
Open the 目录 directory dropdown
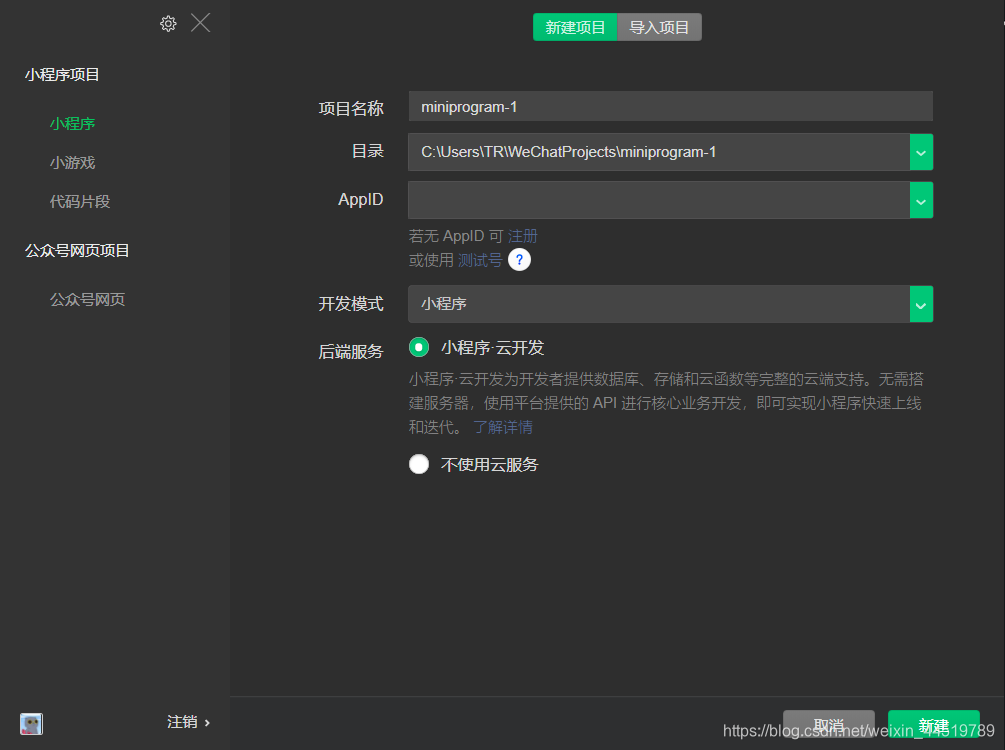(x=920, y=152)
